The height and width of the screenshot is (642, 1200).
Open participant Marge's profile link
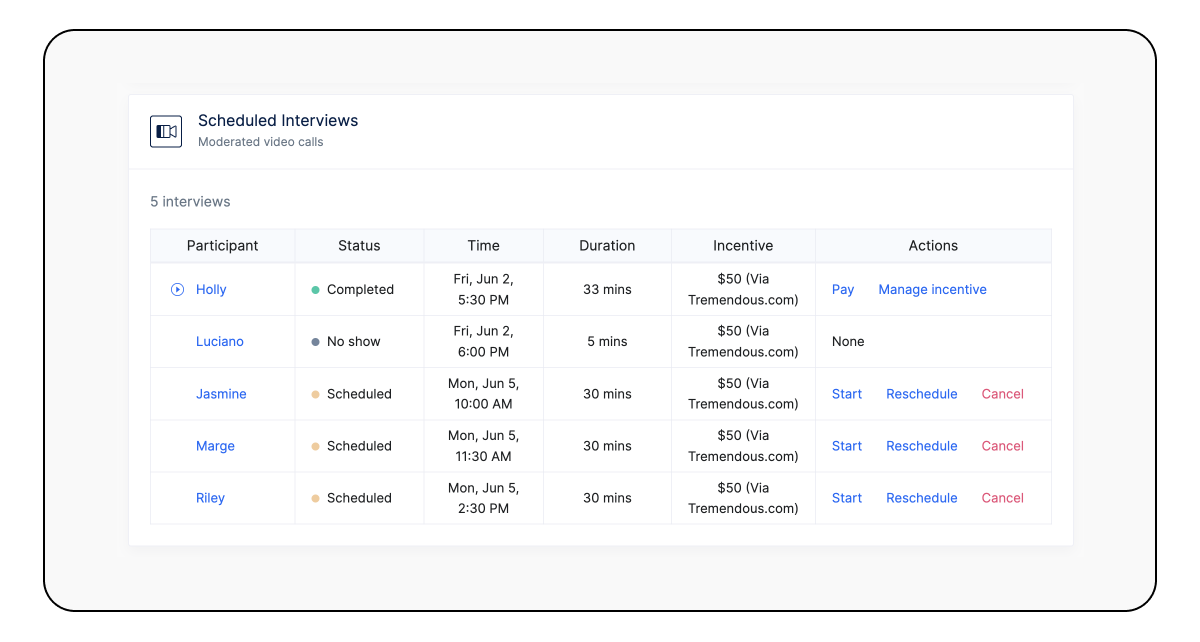[215, 446]
